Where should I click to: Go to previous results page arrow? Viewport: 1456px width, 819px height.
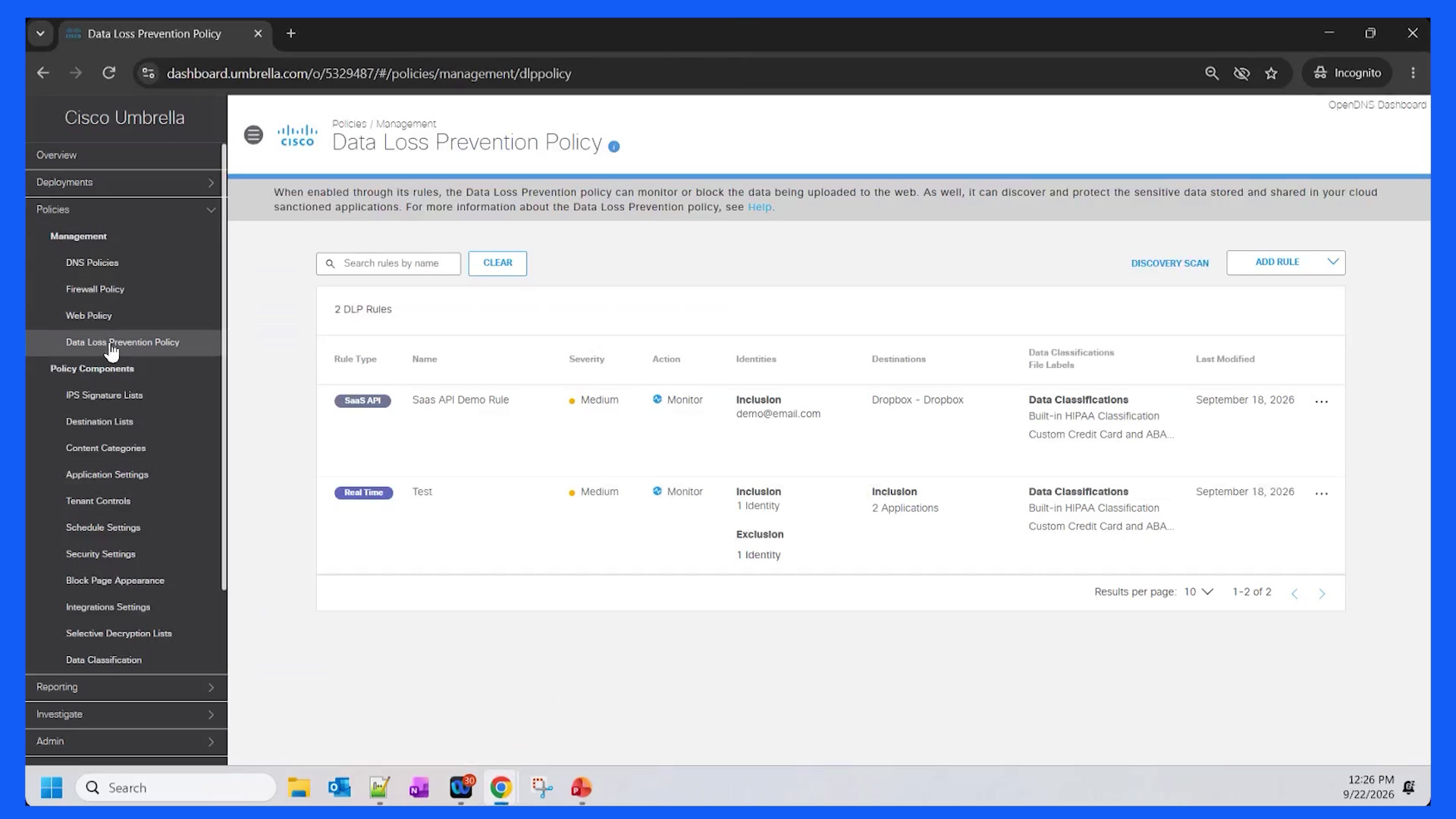[1295, 594]
